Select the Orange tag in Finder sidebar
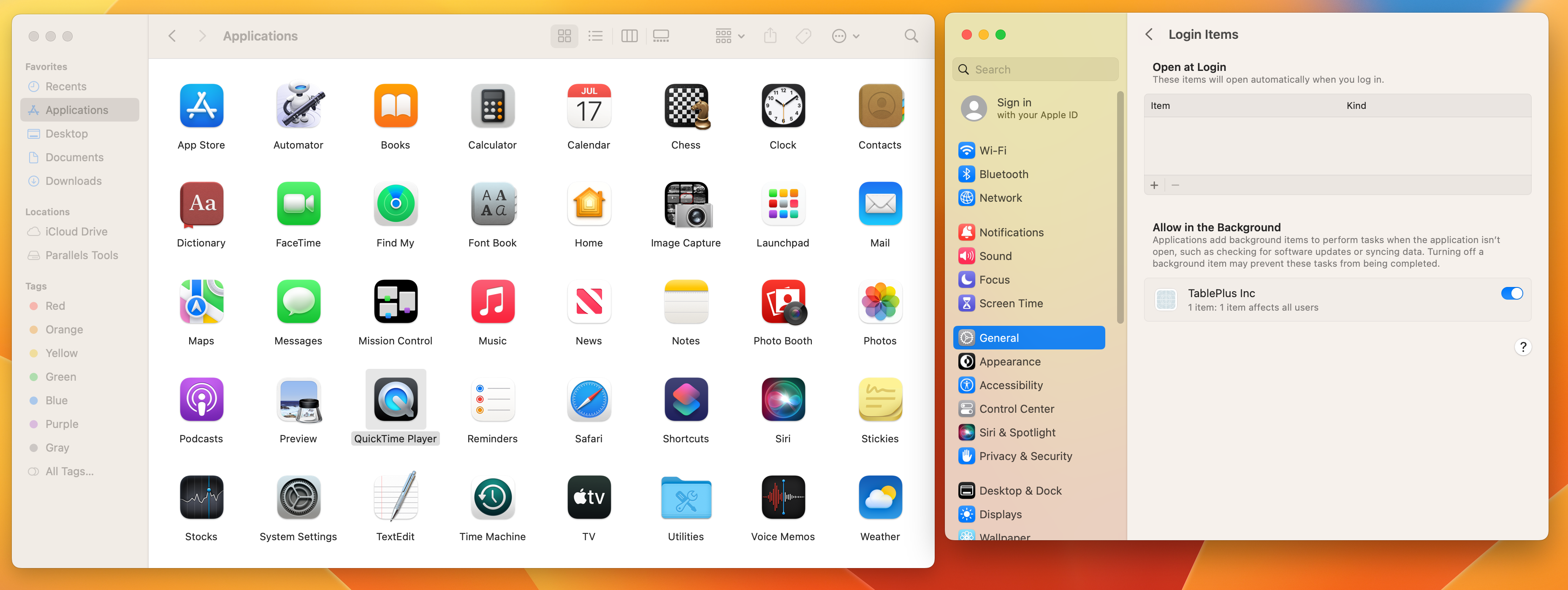 pos(64,330)
